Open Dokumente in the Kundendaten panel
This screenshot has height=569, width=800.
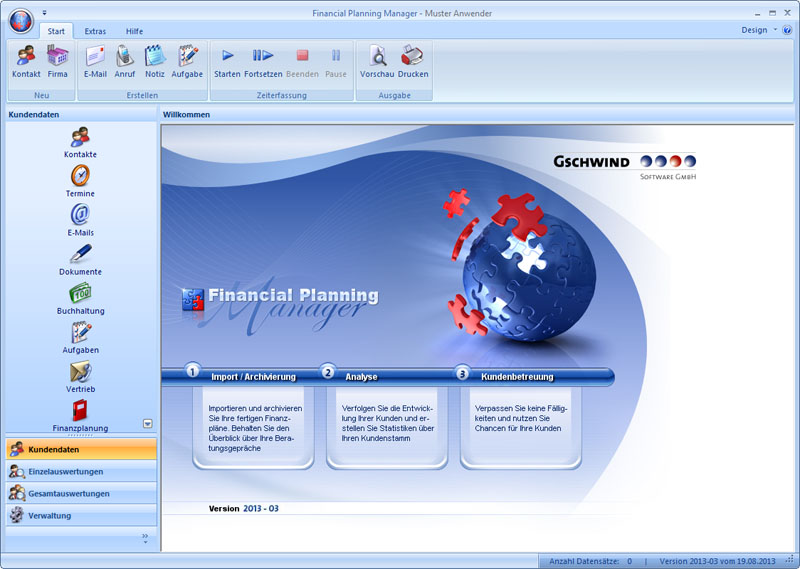coord(80,258)
